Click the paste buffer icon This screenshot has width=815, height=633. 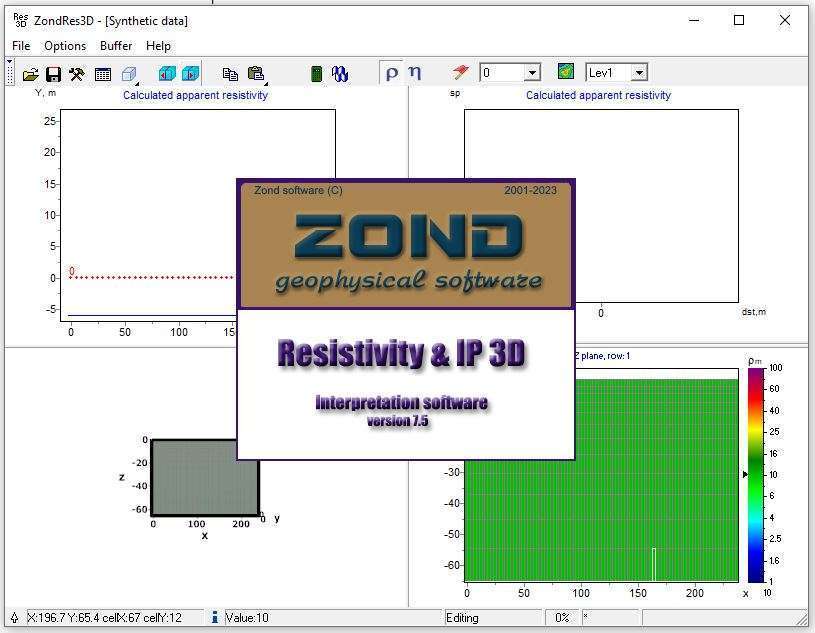coord(256,72)
